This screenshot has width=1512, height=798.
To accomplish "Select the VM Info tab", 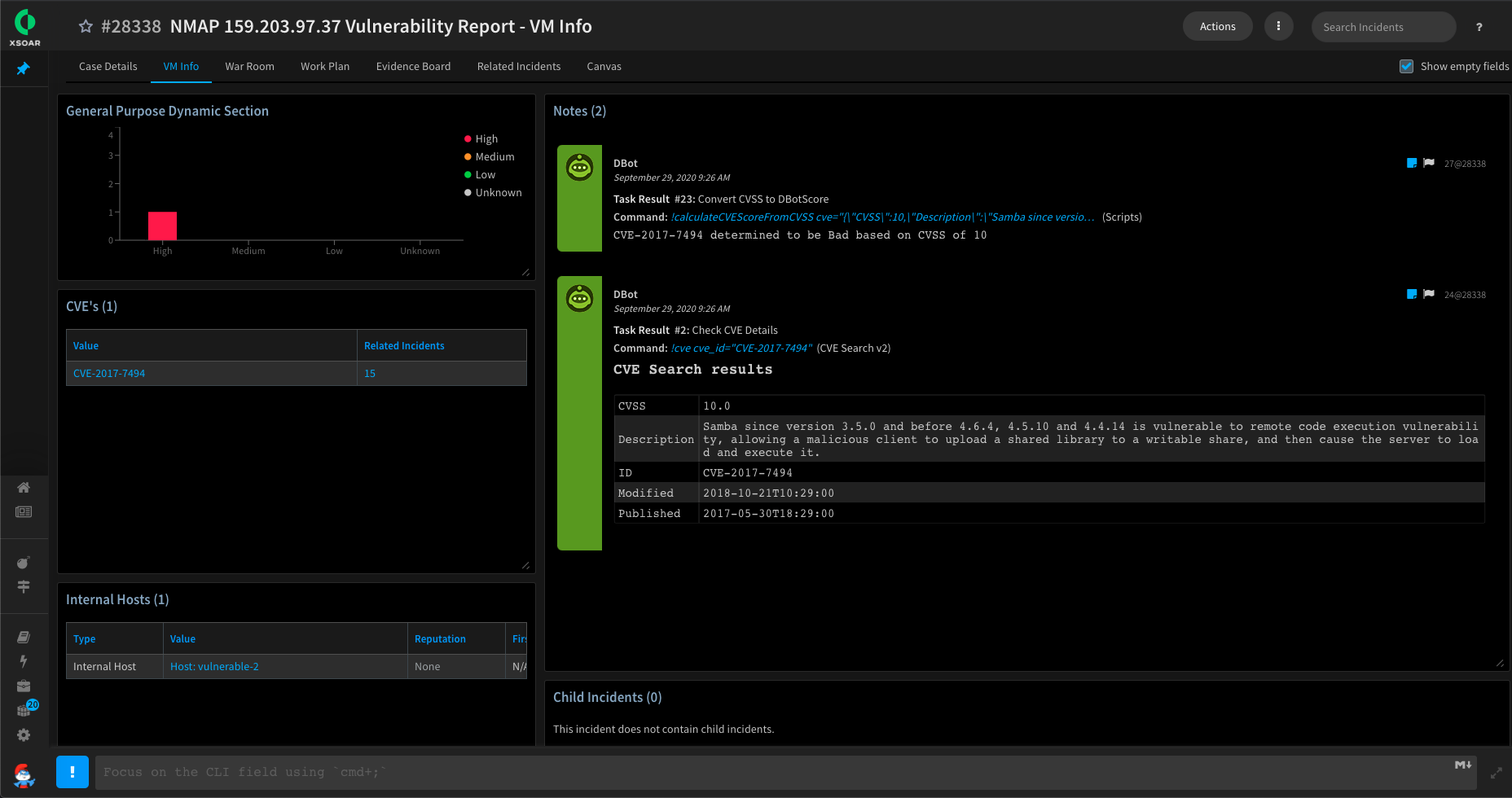I will tap(181, 67).
